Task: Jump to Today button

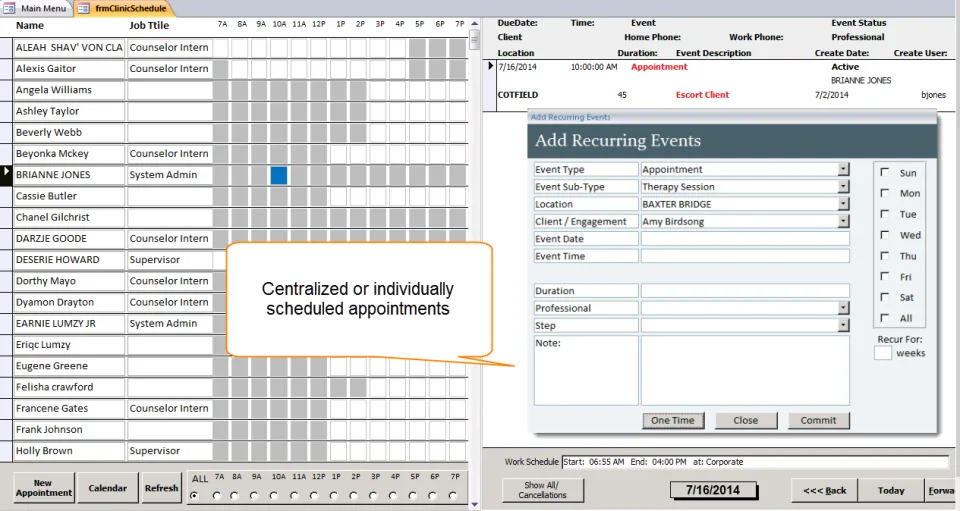Action: 891,490
